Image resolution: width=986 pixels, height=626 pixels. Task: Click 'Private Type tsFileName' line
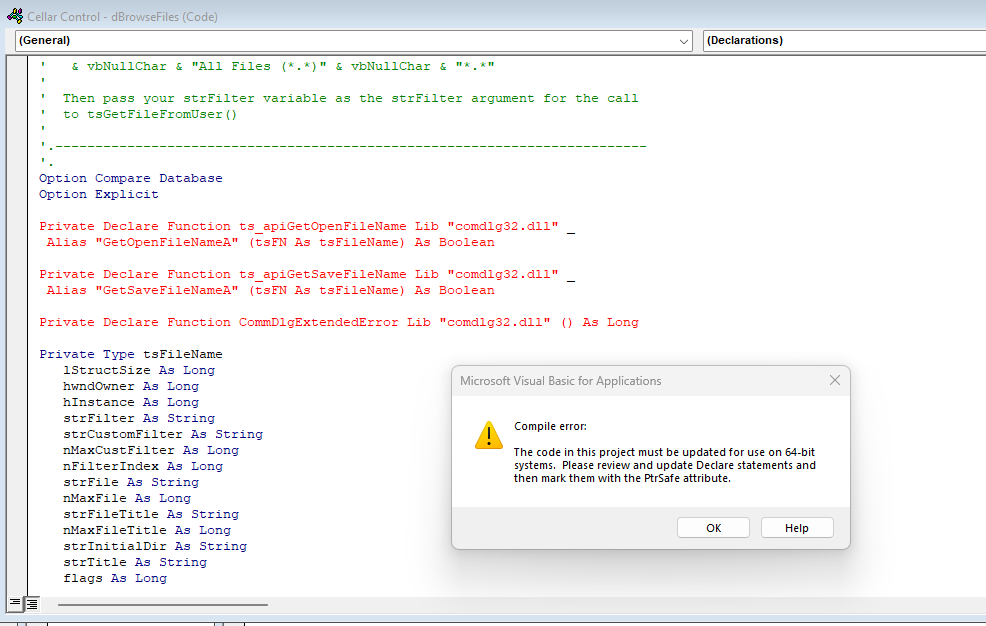131,354
